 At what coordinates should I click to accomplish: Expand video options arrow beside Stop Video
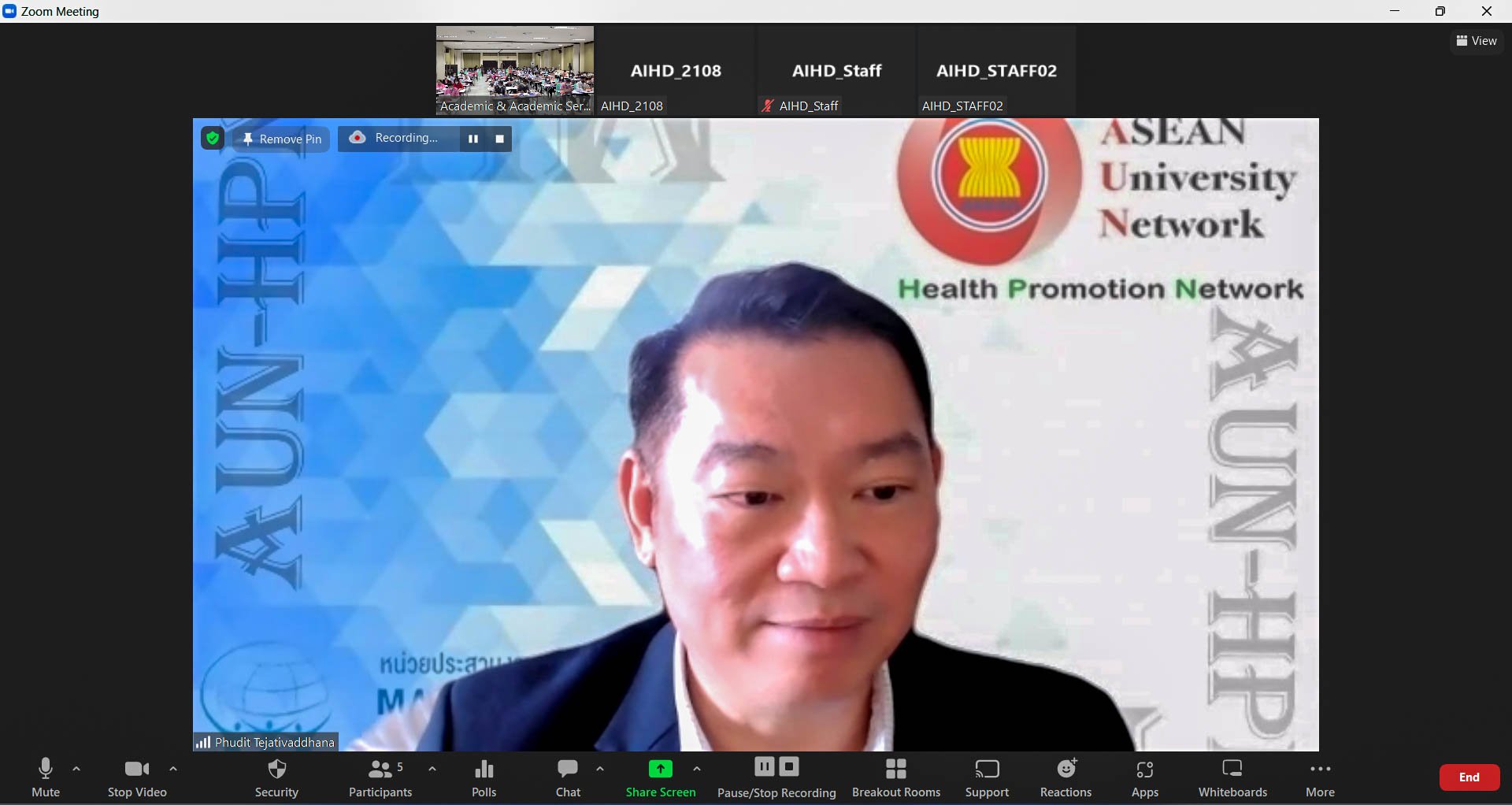pos(173,769)
